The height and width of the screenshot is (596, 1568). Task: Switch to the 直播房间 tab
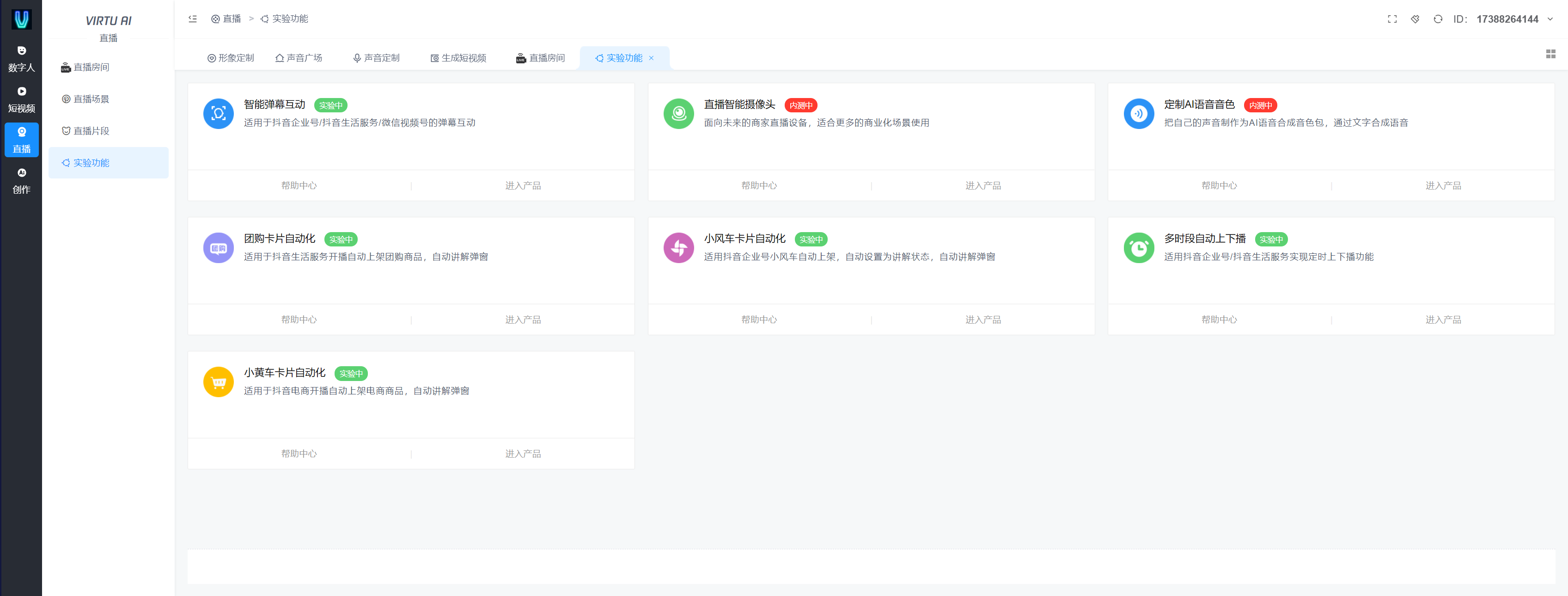[541, 58]
